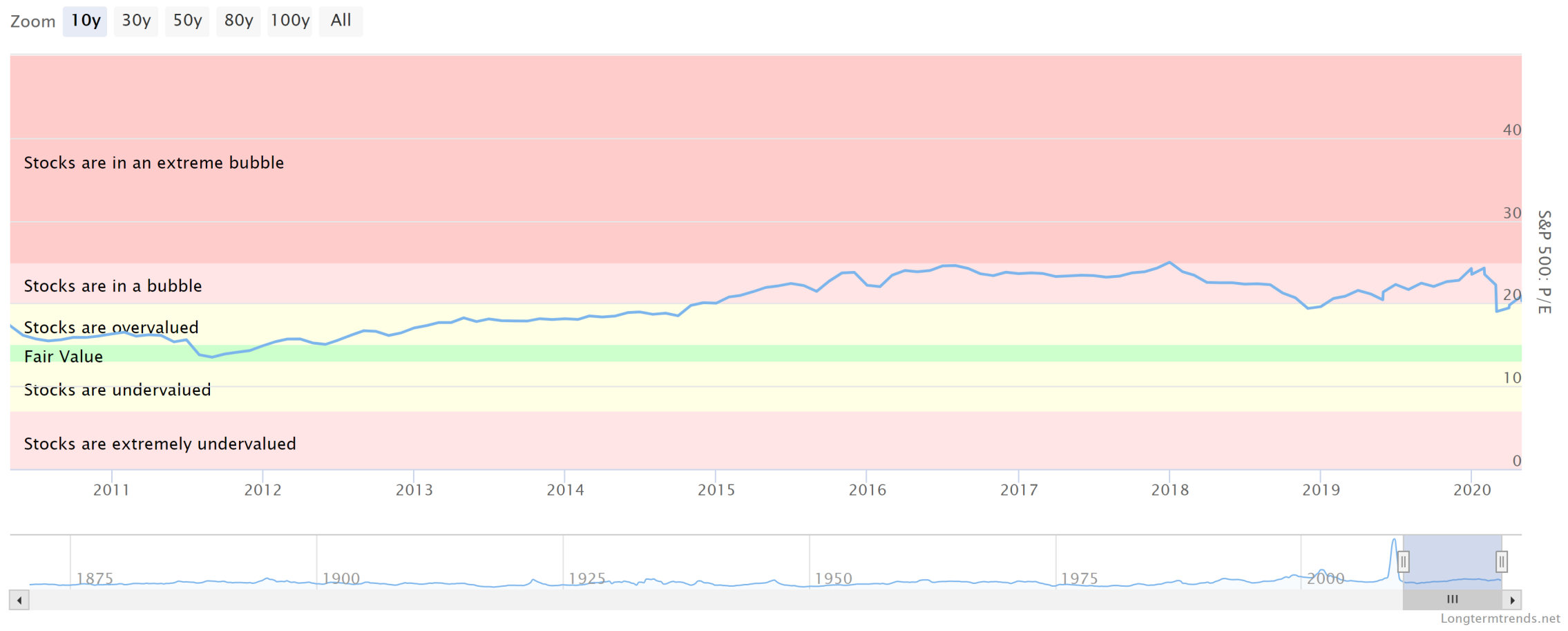1568x631 pixels.
Task: Click the 2016 x-axis label
Action: coord(868,490)
